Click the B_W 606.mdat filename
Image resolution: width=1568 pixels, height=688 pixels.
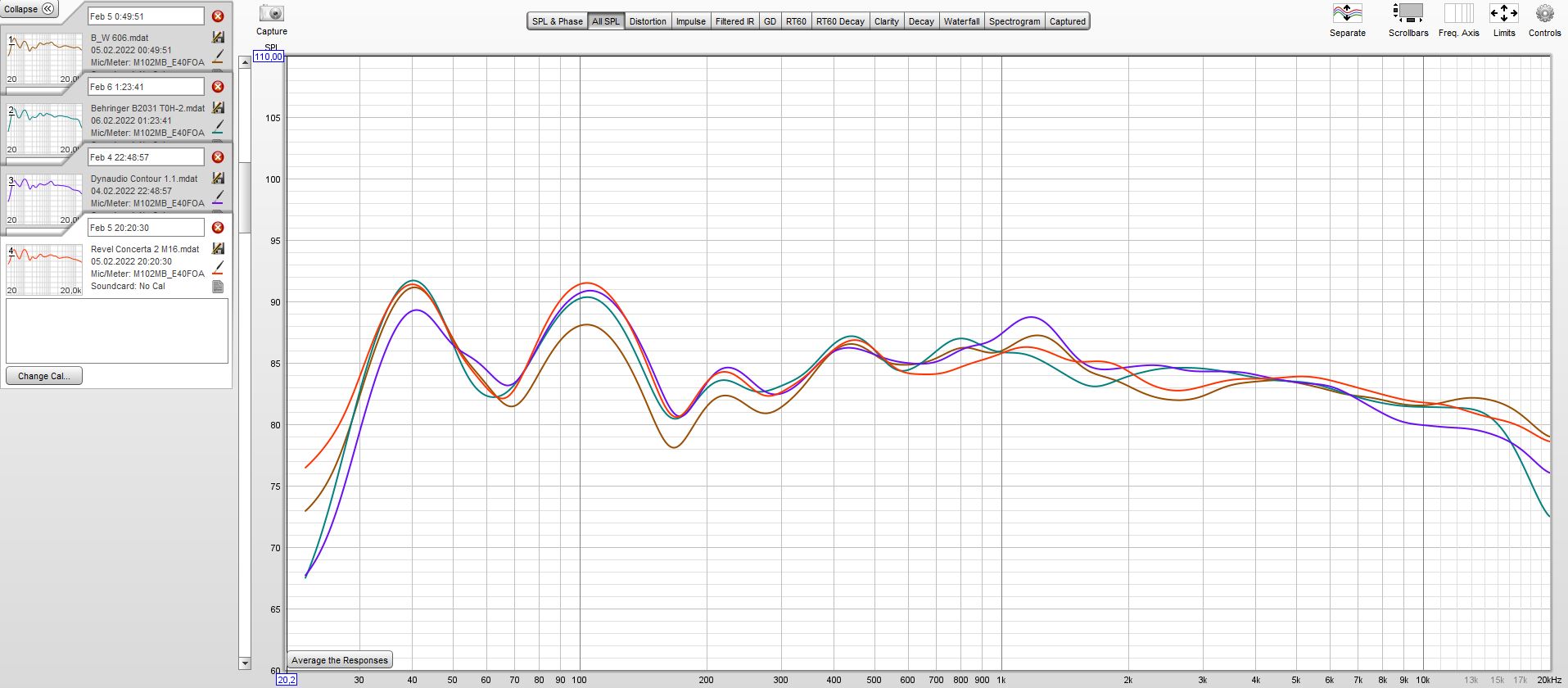coord(120,38)
